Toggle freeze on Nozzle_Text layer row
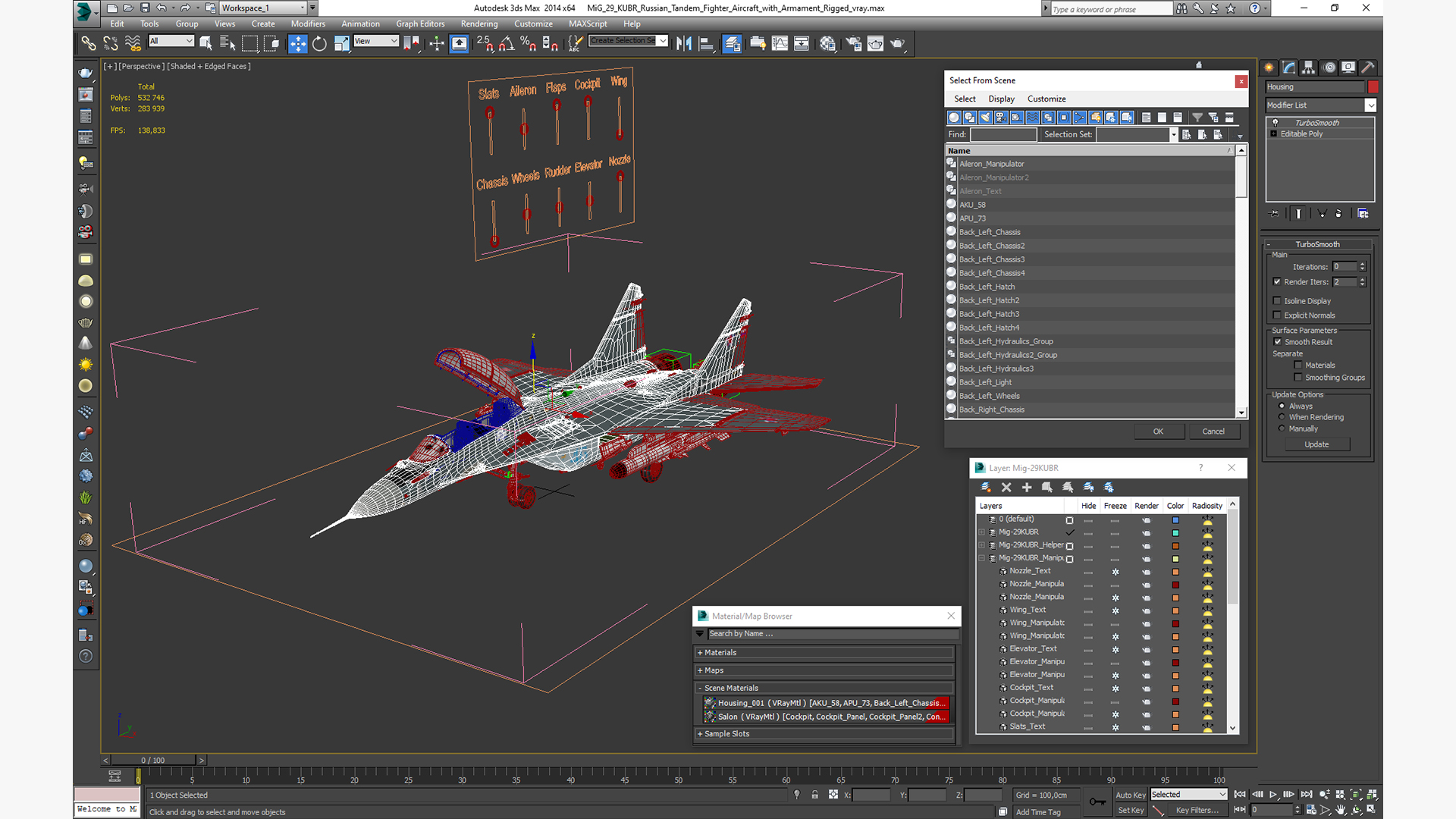Viewport: 1456px width, 819px height. [x=1115, y=572]
